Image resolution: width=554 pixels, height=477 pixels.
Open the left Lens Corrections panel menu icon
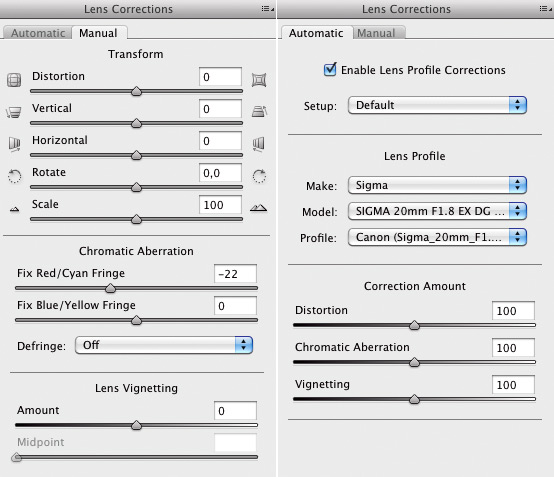[267, 9]
